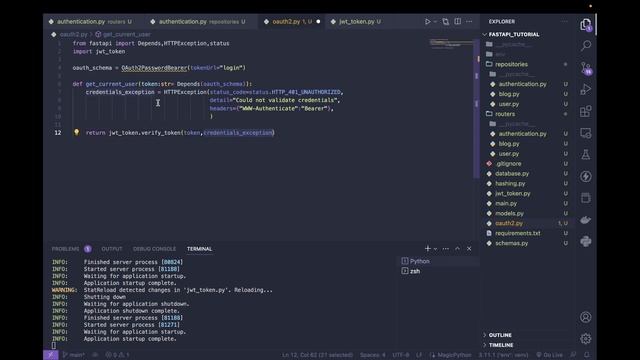Close the terminal panel
640x360 pixels.
tap(469, 249)
